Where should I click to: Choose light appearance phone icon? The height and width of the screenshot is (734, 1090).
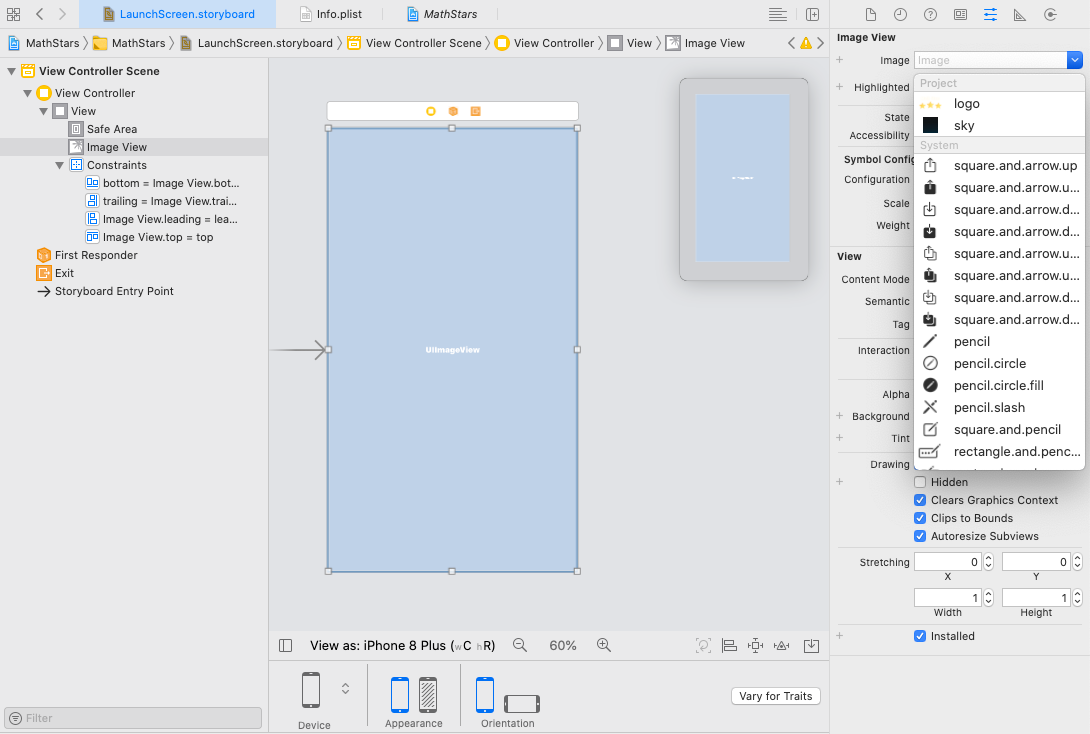400,694
